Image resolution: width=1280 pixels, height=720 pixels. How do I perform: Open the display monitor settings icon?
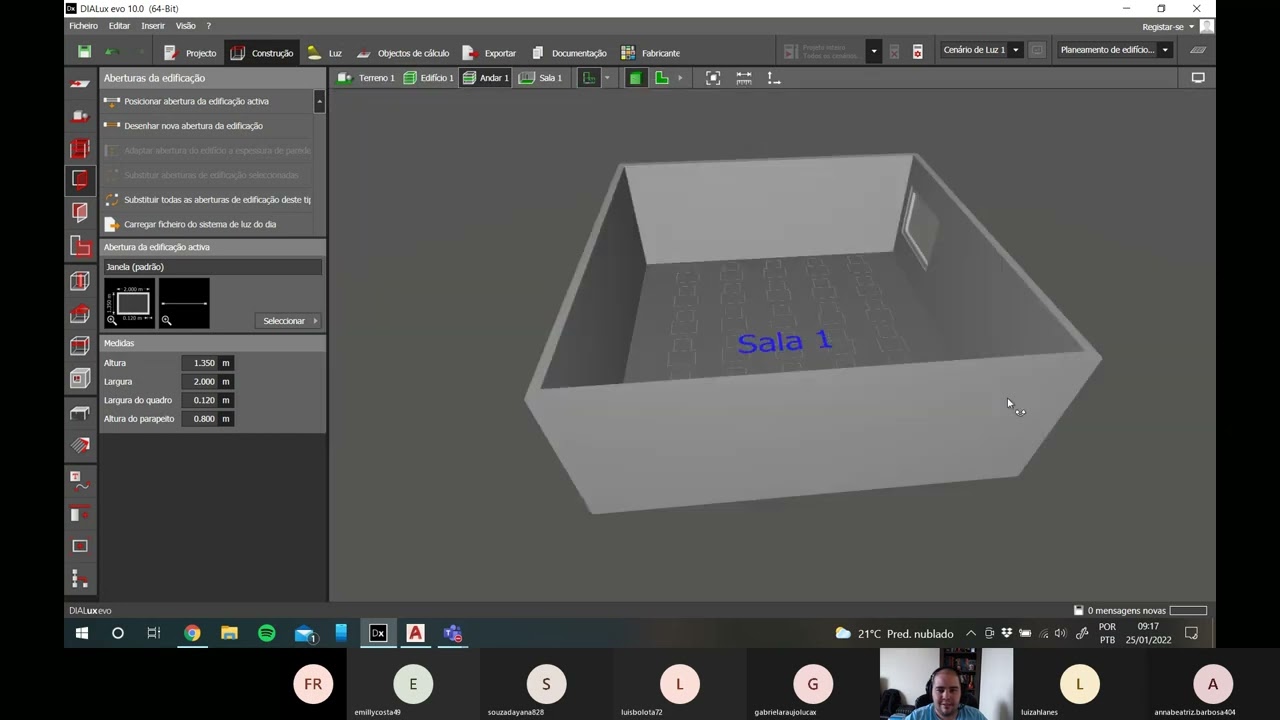(x=1198, y=78)
